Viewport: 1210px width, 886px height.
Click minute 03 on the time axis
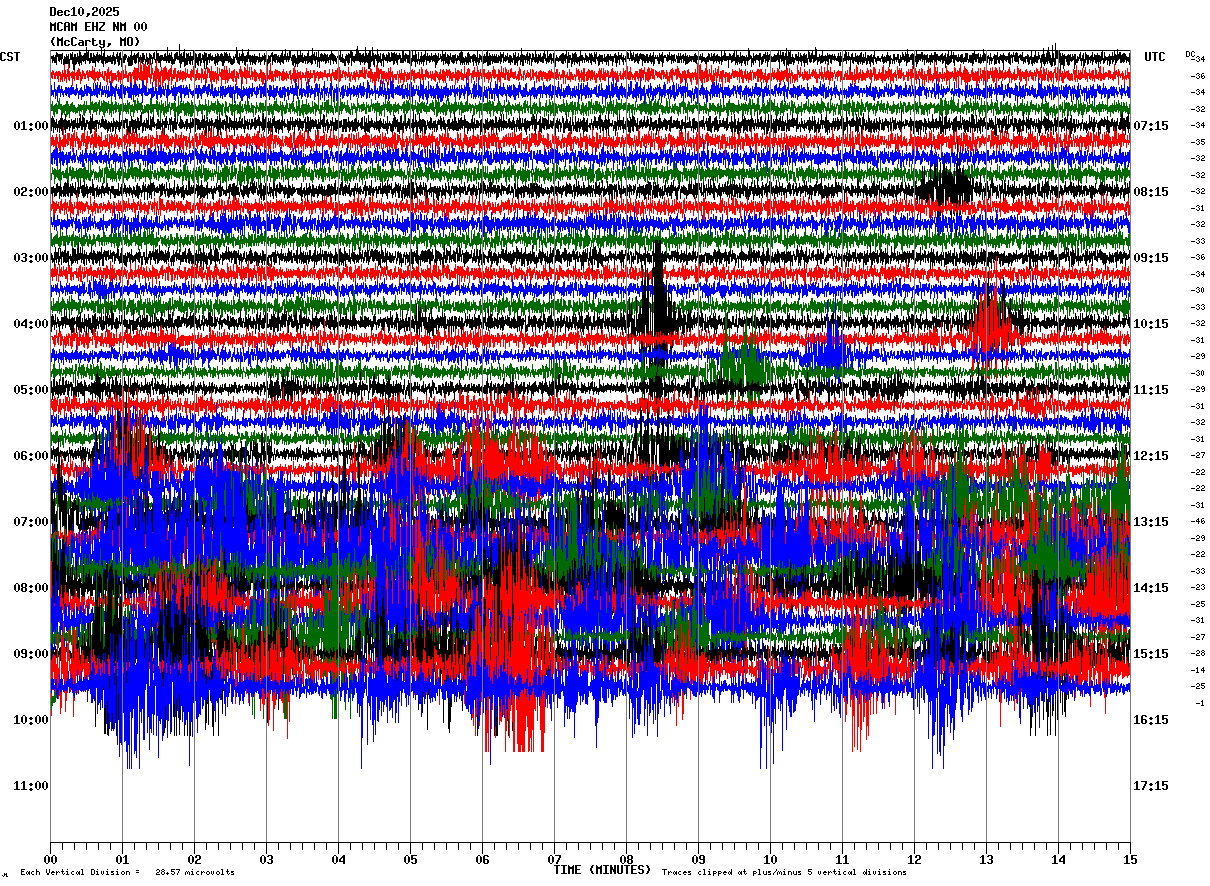pyautogui.click(x=266, y=859)
